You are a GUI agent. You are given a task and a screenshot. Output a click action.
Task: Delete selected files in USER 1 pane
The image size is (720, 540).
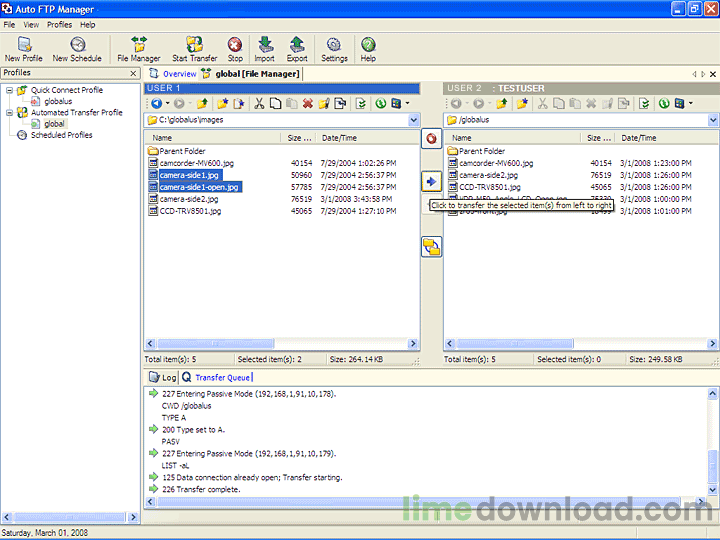pos(308,104)
